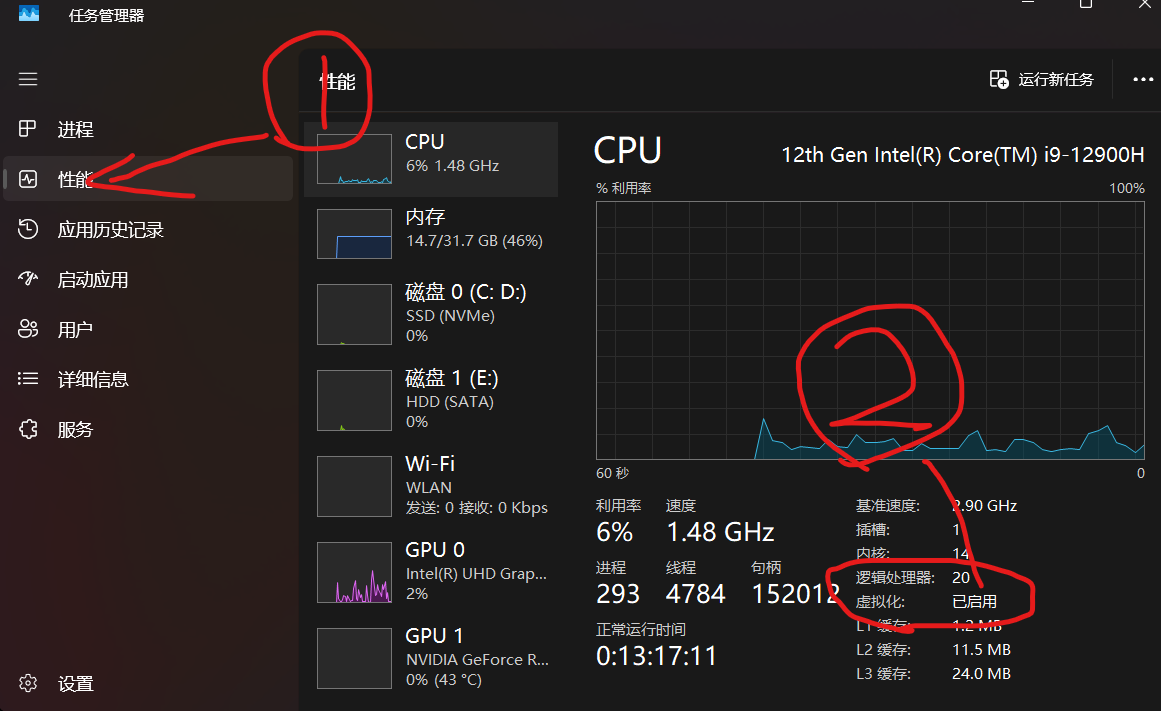Click the 12th Gen Intel Core i9-12900H text

[963, 155]
